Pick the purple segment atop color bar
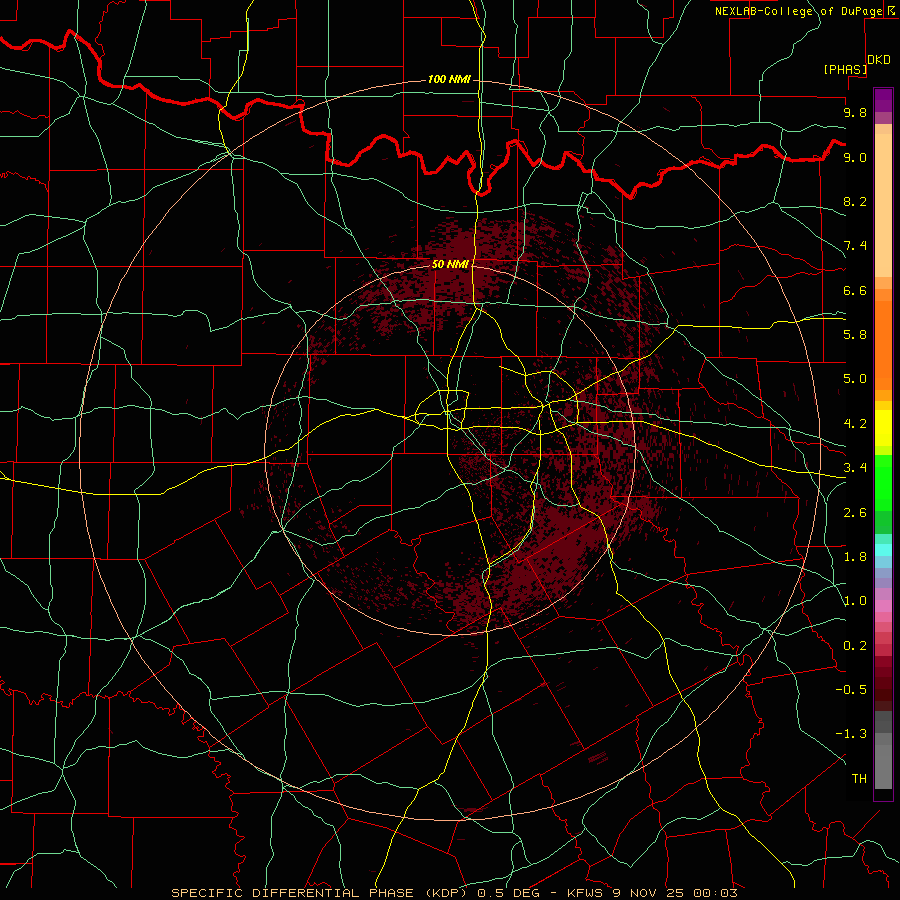The image size is (900, 900). click(883, 100)
